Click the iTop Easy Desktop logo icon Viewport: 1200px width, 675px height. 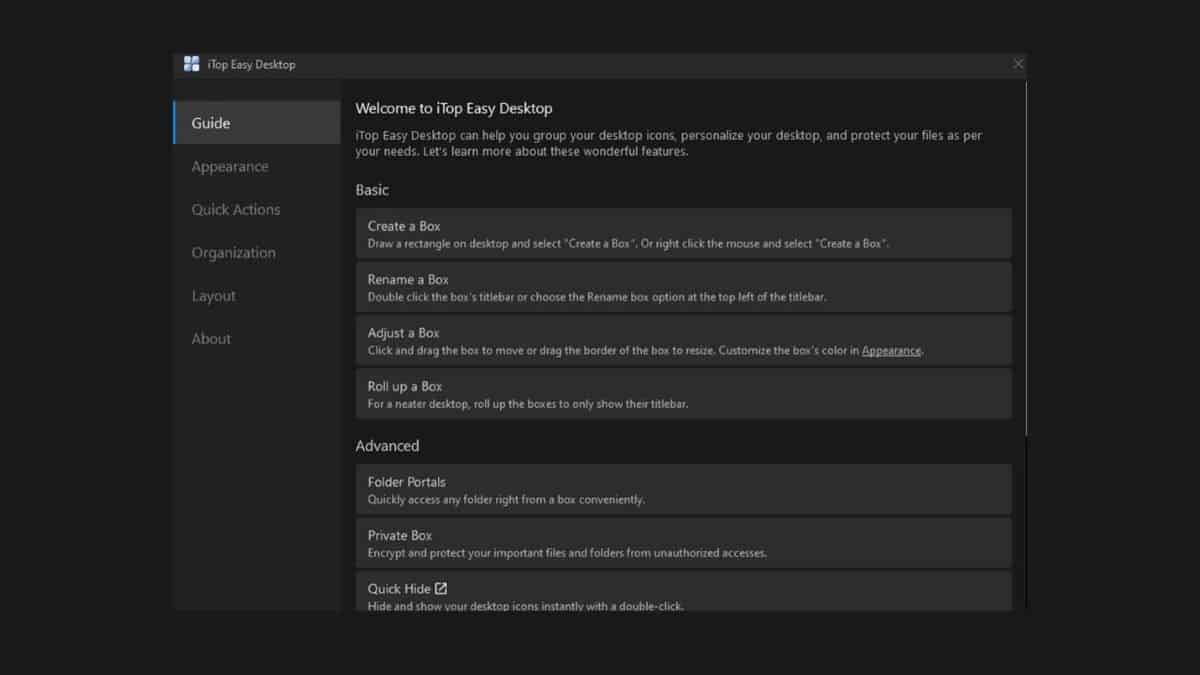point(191,64)
